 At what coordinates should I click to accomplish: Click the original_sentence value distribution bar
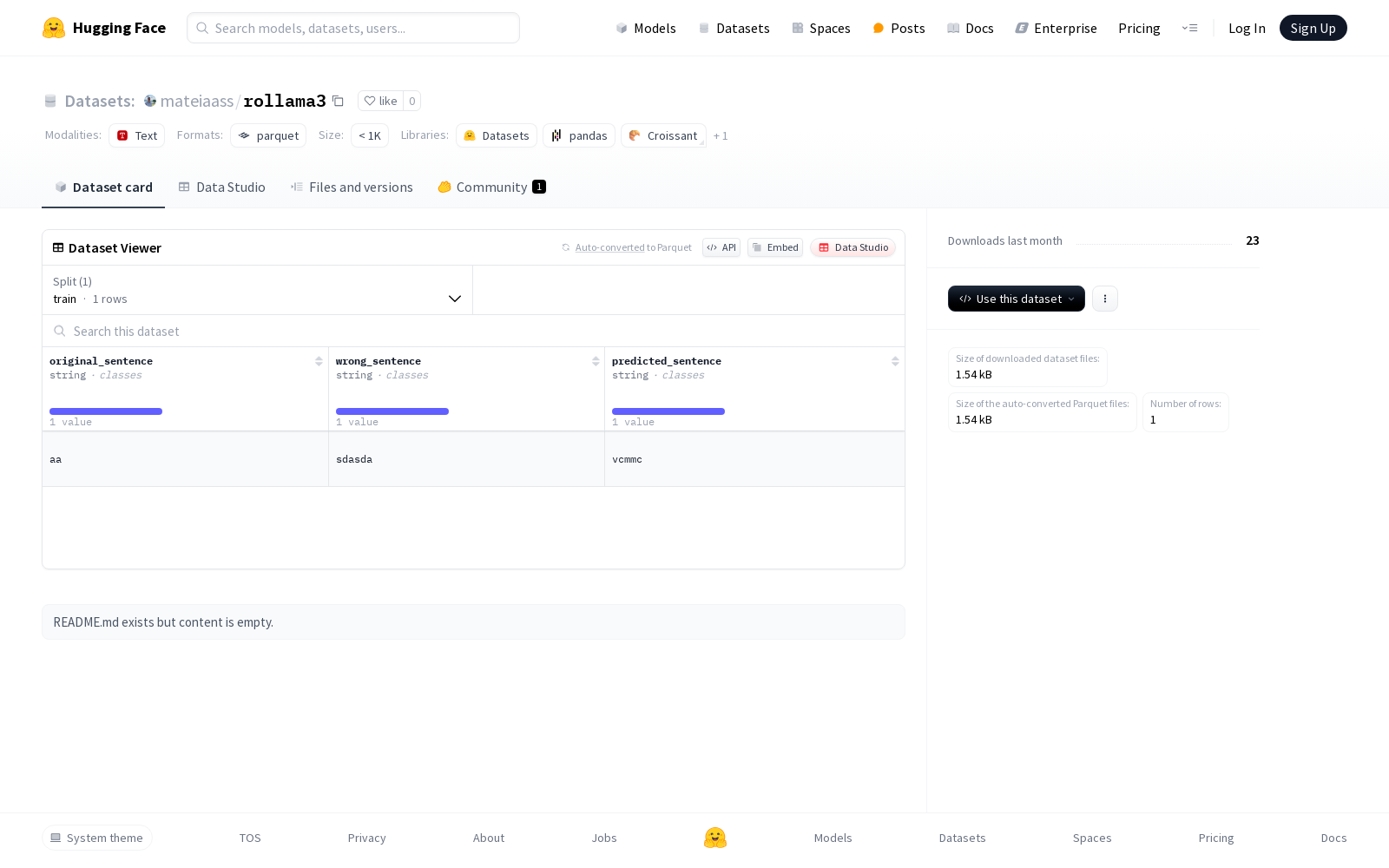click(106, 411)
